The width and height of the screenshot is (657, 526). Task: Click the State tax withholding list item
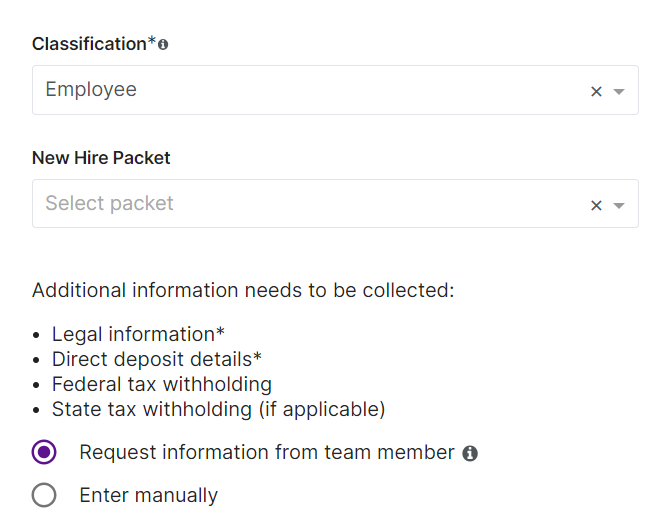click(218, 409)
